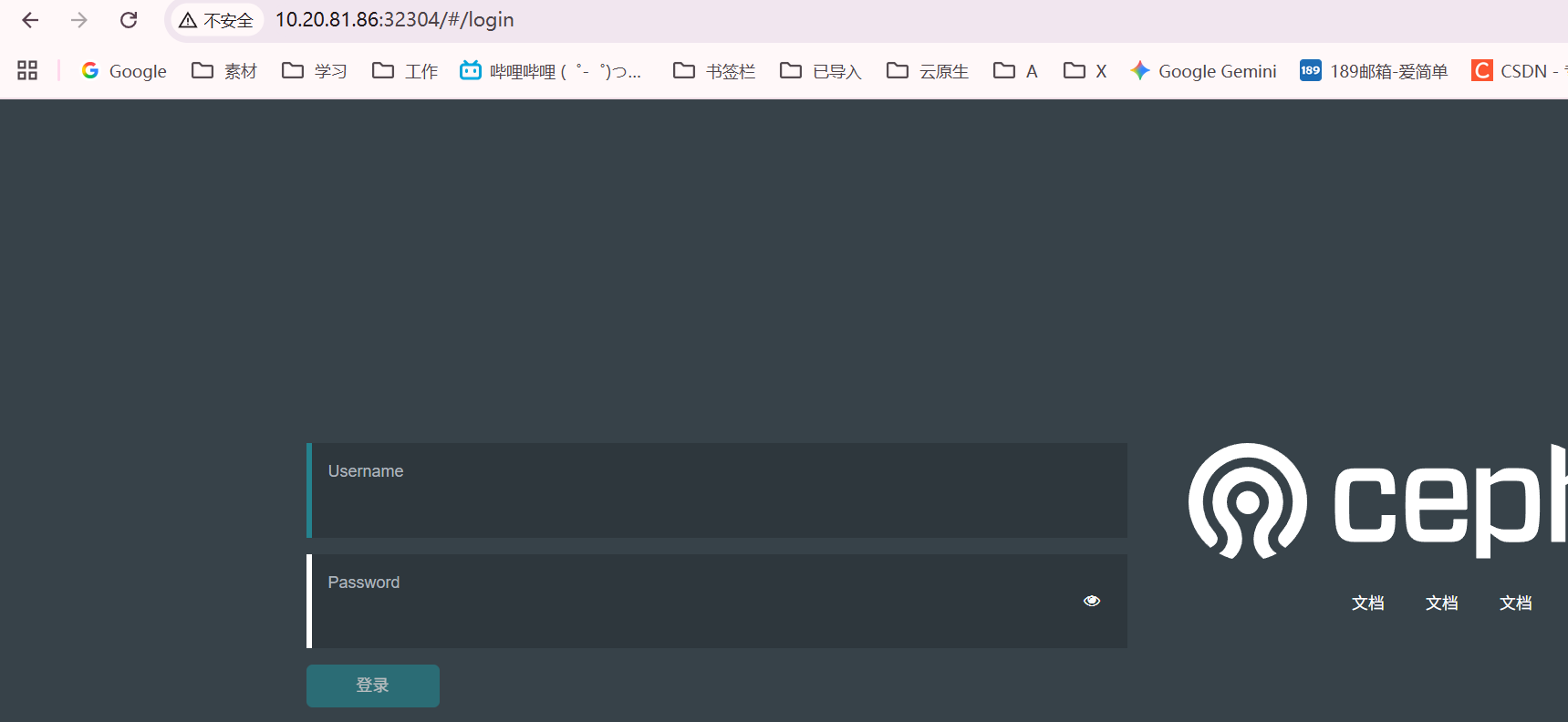Click the browser forward arrow
Image resolution: width=1568 pixels, height=722 pixels.
[79, 20]
